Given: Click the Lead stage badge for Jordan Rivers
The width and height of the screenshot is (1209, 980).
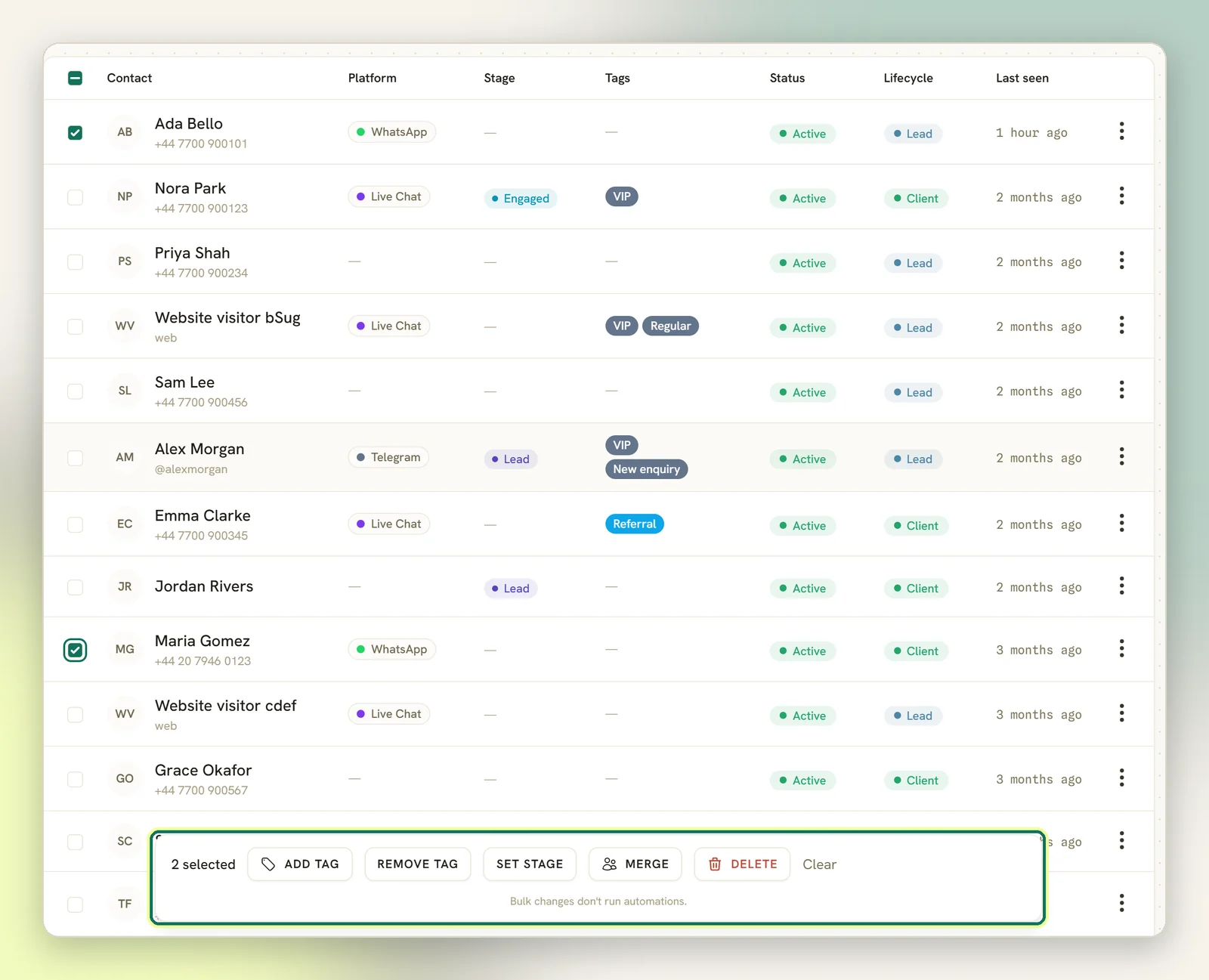Looking at the screenshot, I should point(511,589).
